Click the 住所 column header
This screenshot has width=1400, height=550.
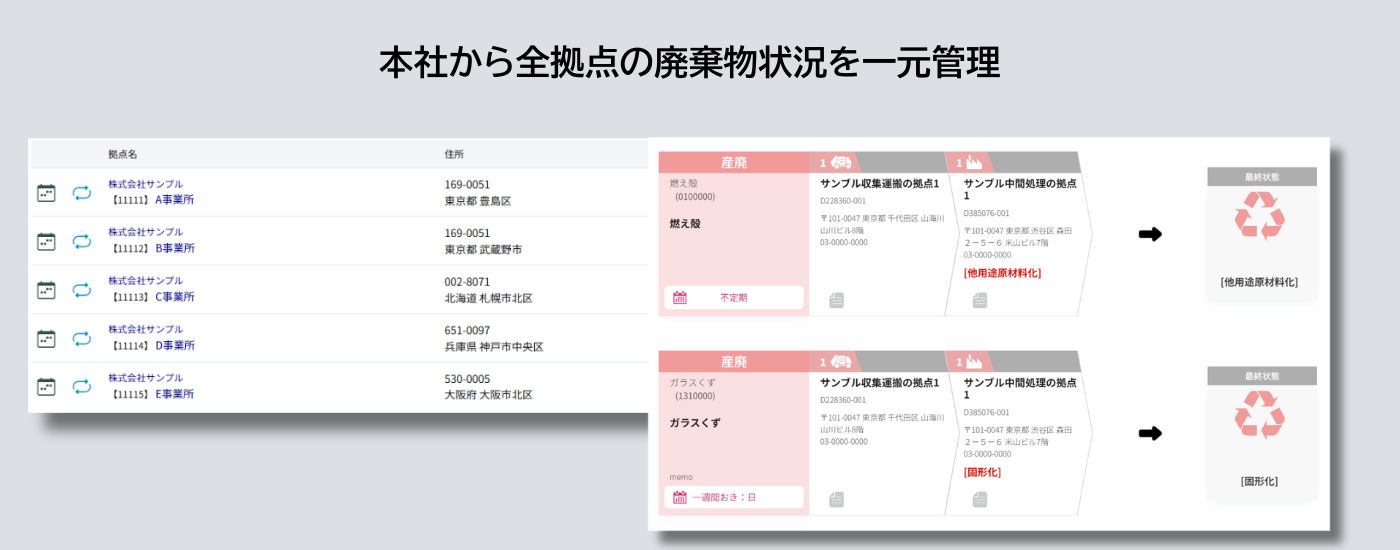coord(454,154)
